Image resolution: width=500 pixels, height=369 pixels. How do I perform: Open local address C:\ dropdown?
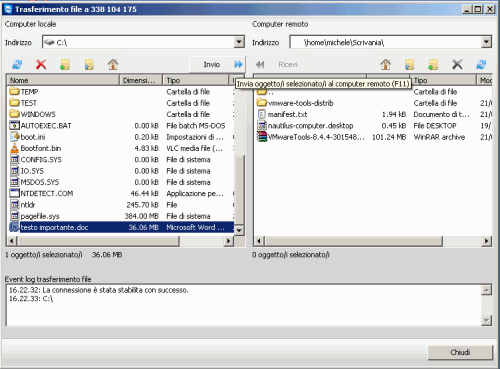pos(239,42)
